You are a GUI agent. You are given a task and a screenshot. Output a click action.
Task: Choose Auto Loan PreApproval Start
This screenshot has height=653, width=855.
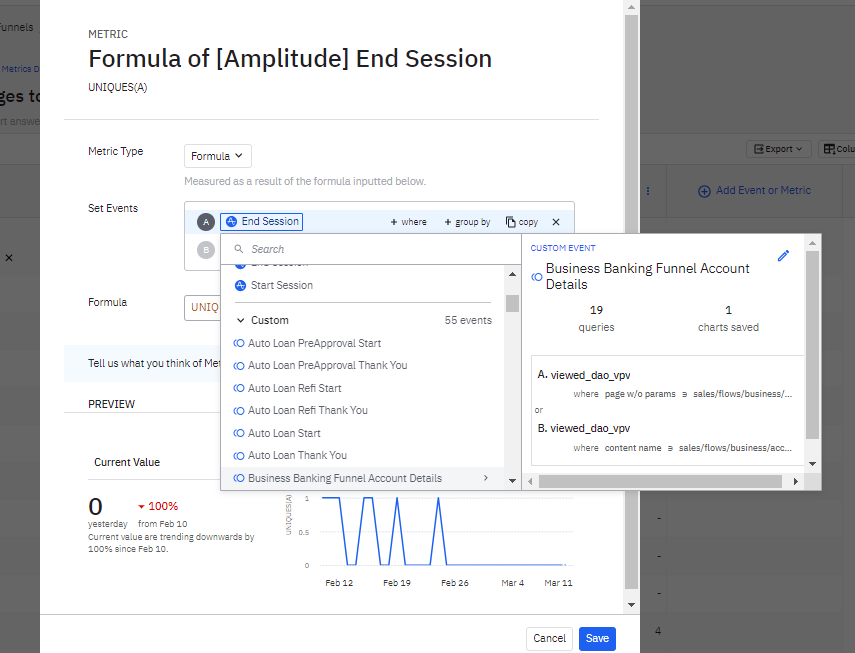[314, 343]
